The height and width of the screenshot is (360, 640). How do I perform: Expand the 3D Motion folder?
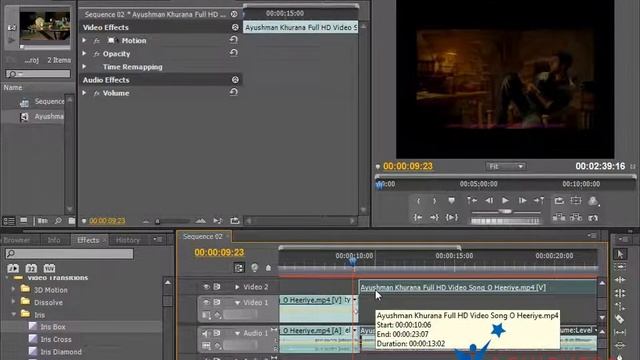(x=13, y=289)
